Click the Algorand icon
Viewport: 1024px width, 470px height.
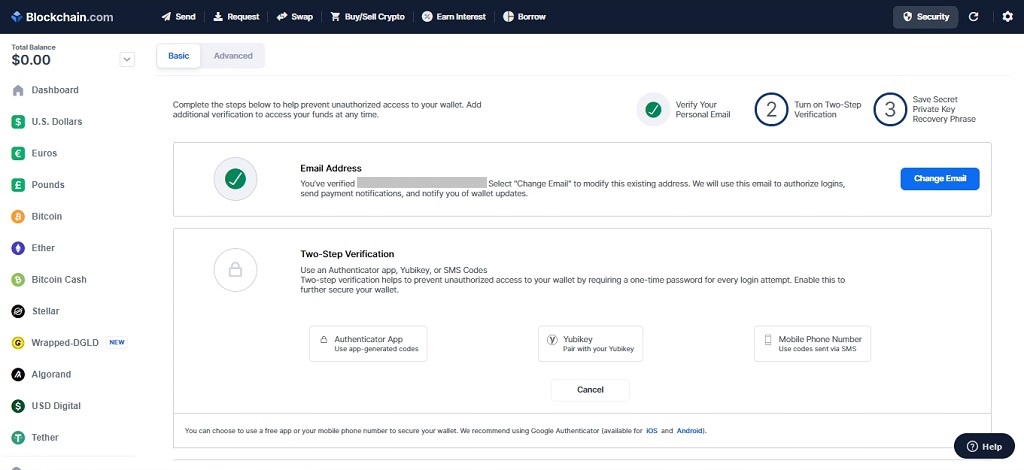[18, 375]
